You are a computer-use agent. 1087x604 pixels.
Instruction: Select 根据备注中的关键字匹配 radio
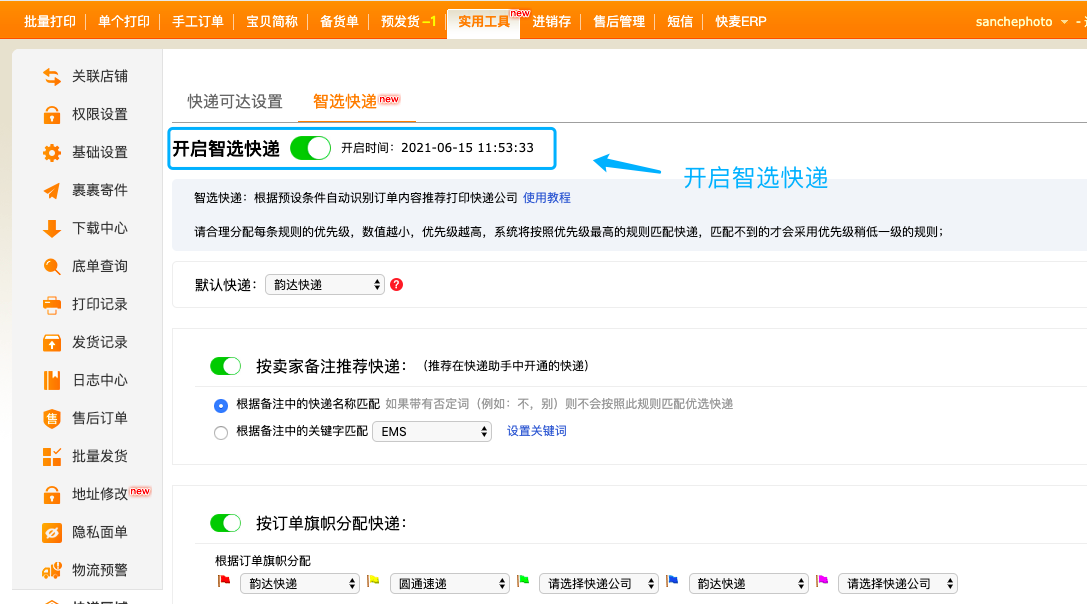(220, 433)
